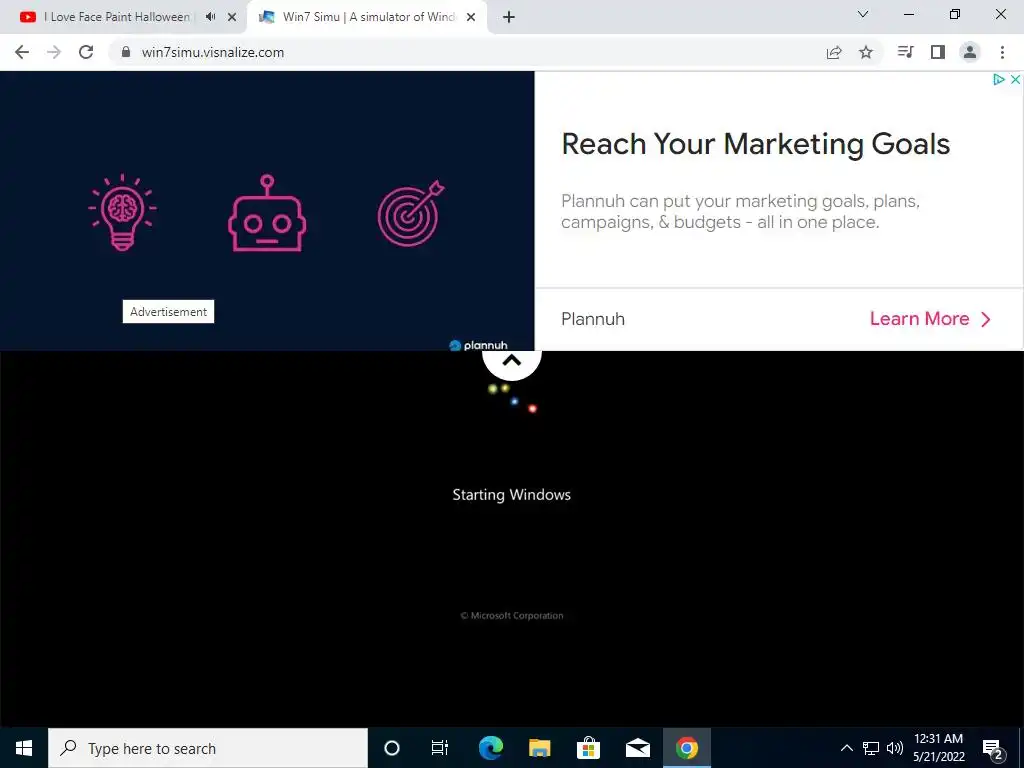The image size is (1024, 768).
Task: Close the ad with the X icon
Action: [1015, 79]
